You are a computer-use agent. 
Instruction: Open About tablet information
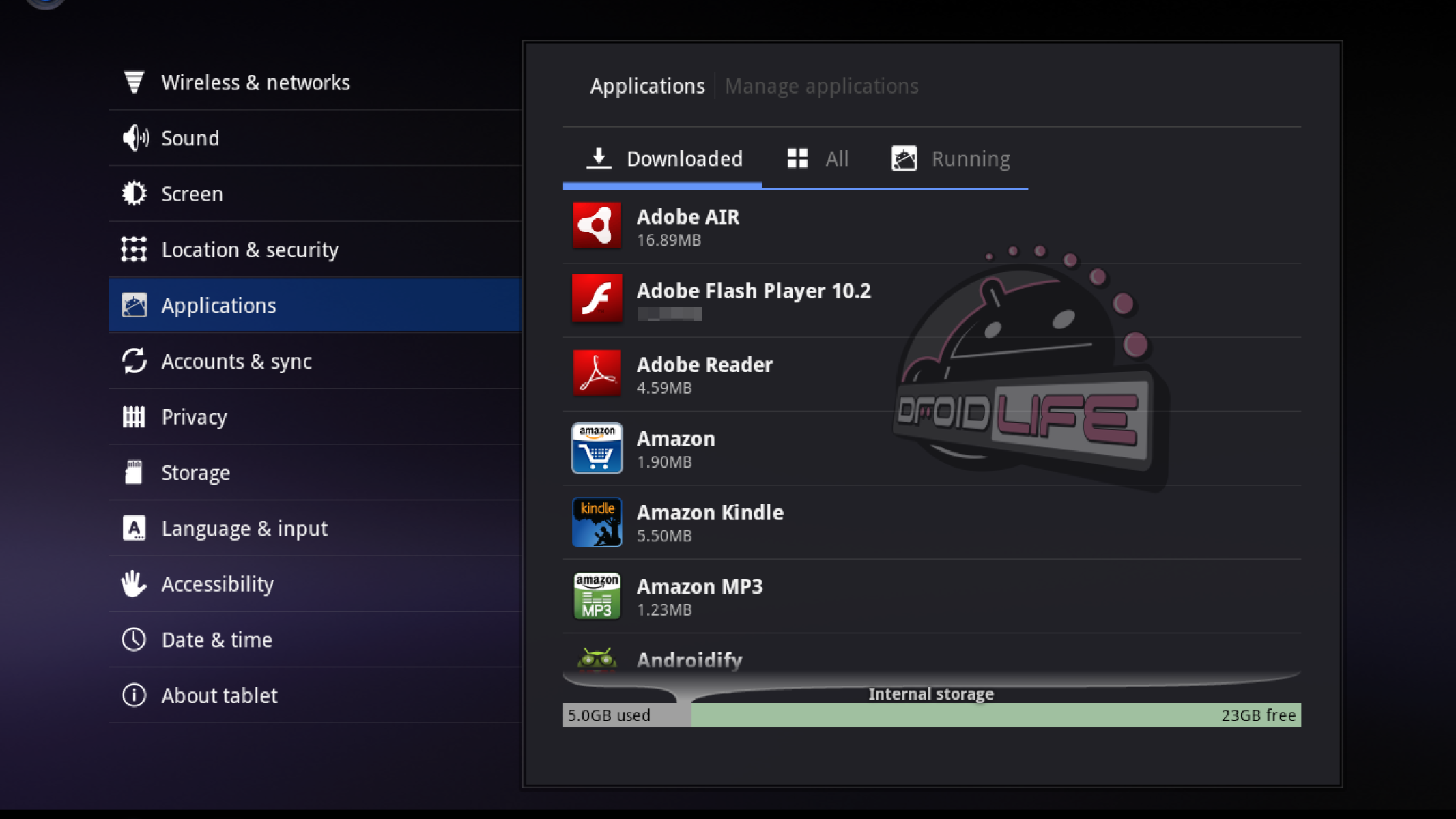[219, 695]
